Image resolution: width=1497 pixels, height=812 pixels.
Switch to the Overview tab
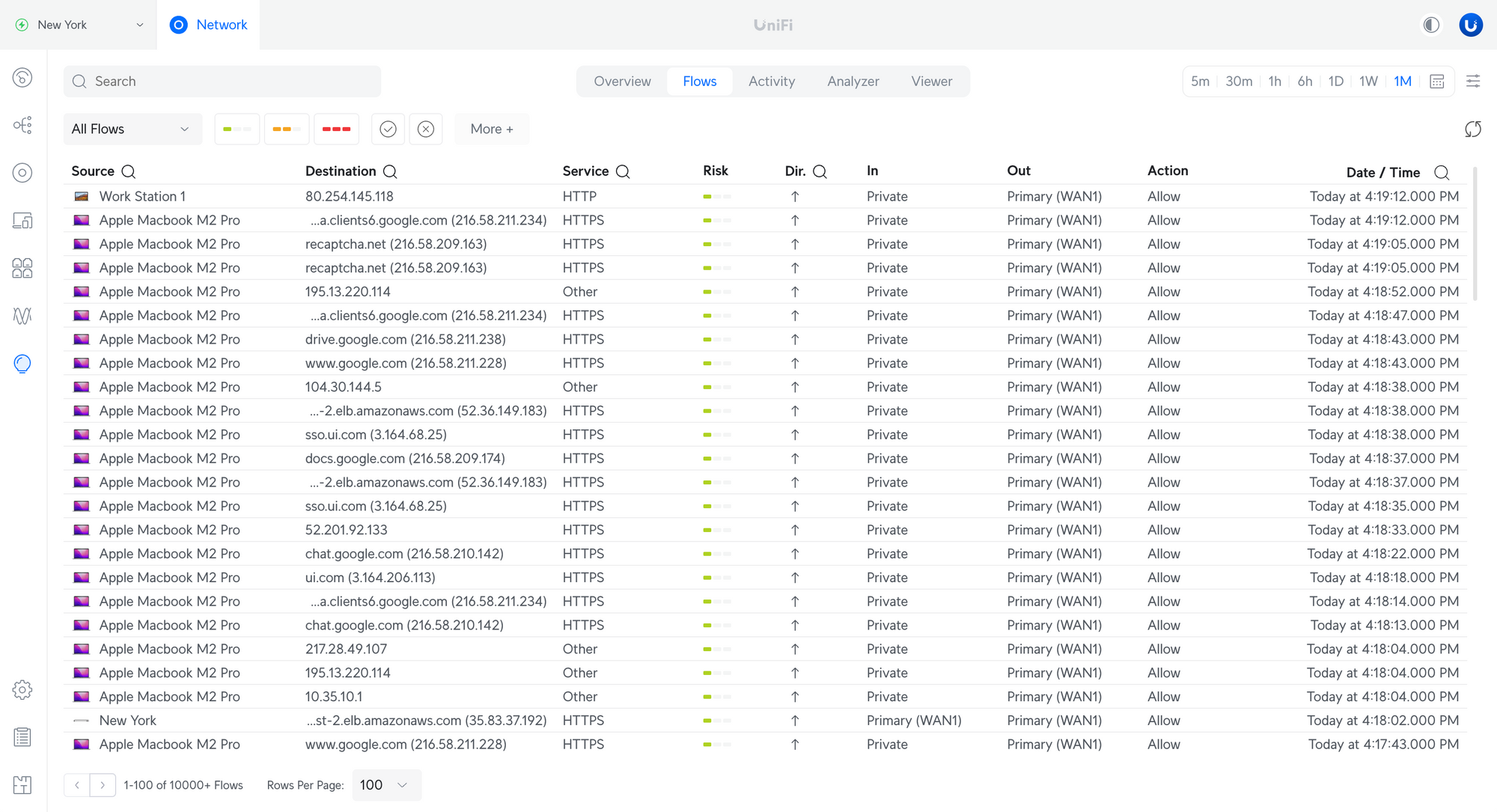(622, 82)
